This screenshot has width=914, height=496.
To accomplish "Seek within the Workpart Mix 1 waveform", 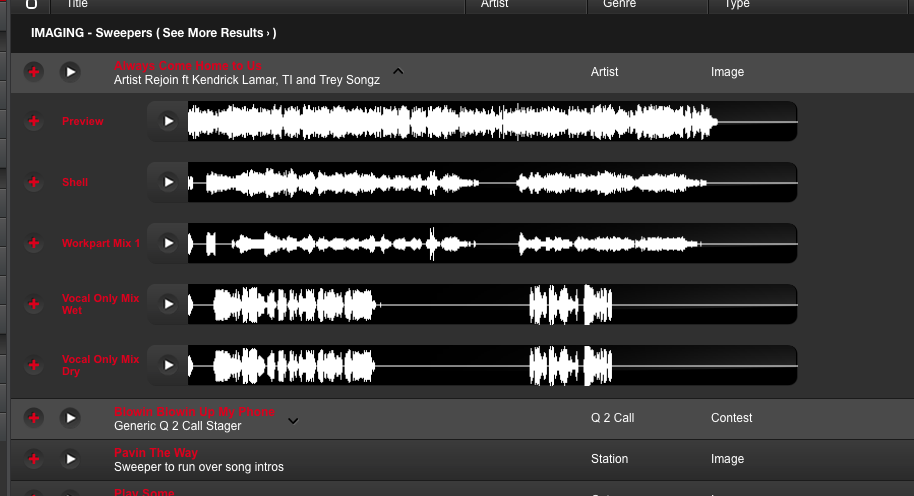I will (493, 243).
